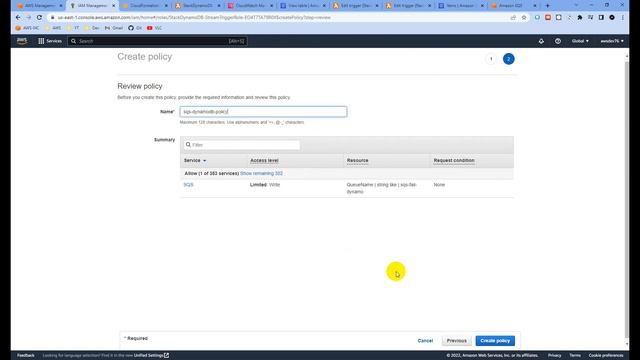
Task: Open the YT bookmarks folder
Action: click(x=73, y=28)
